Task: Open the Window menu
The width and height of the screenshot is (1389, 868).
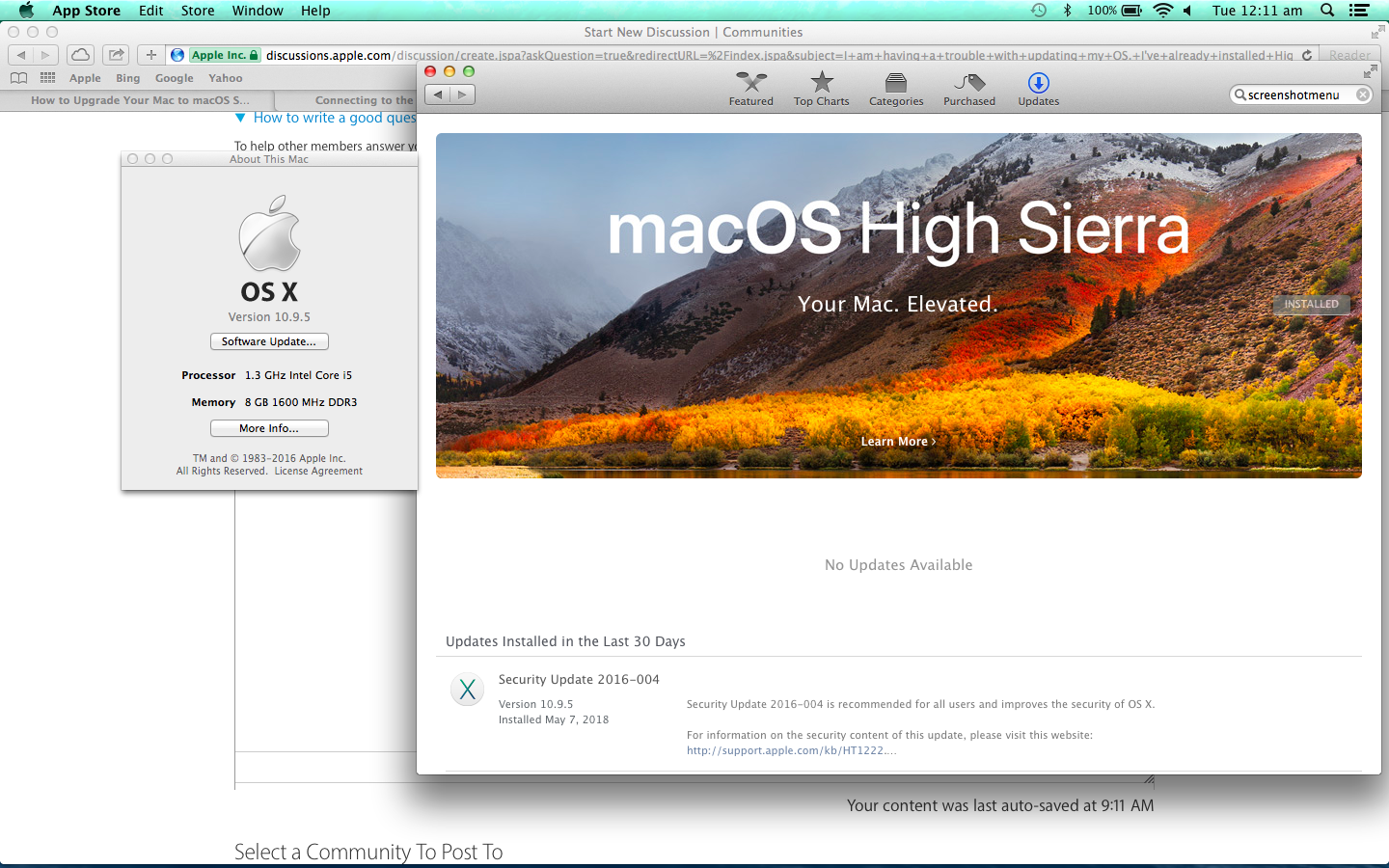Action: pos(258,11)
